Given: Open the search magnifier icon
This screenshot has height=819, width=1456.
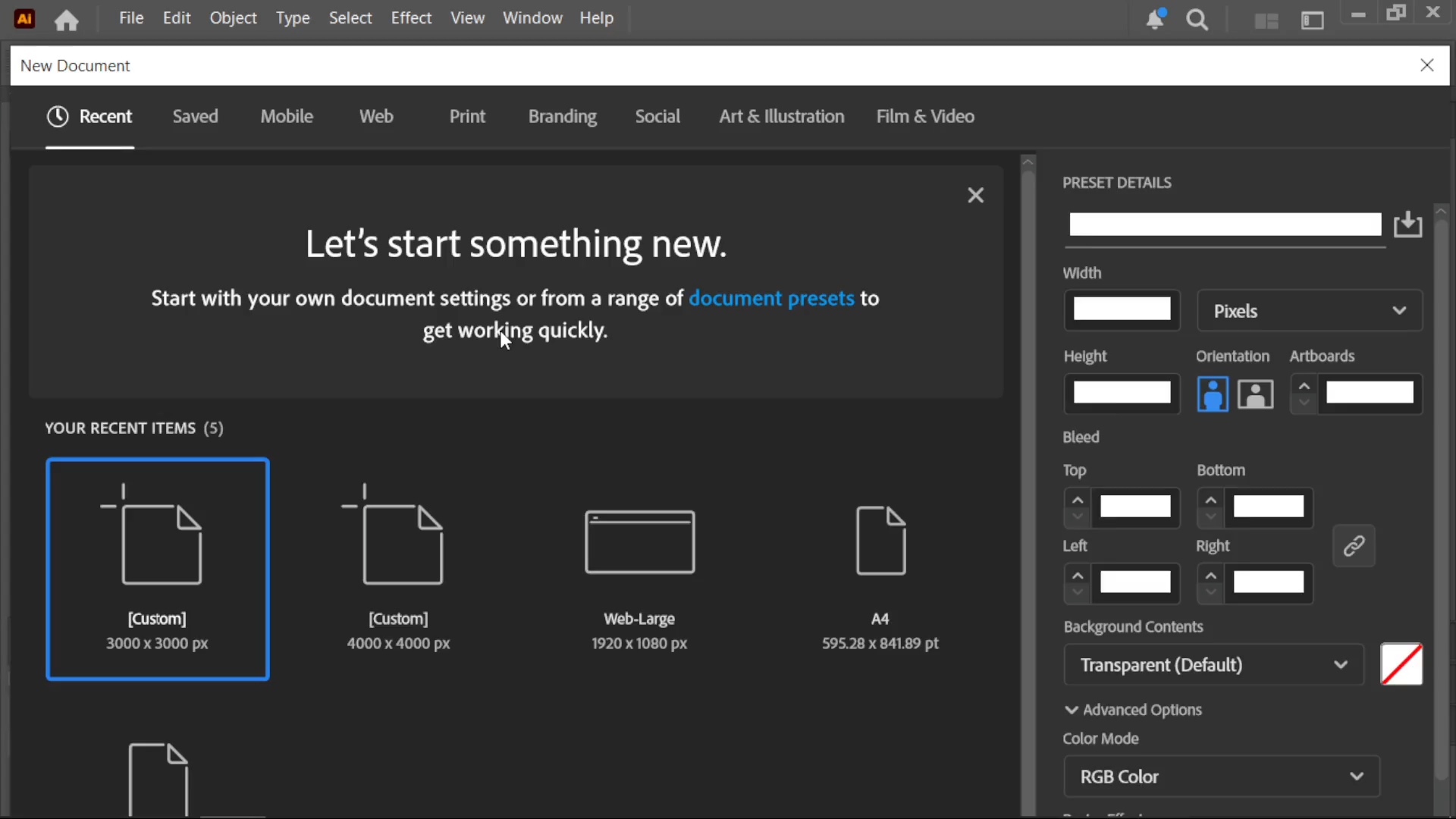Looking at the screenshot, I should click(1197, 20).
